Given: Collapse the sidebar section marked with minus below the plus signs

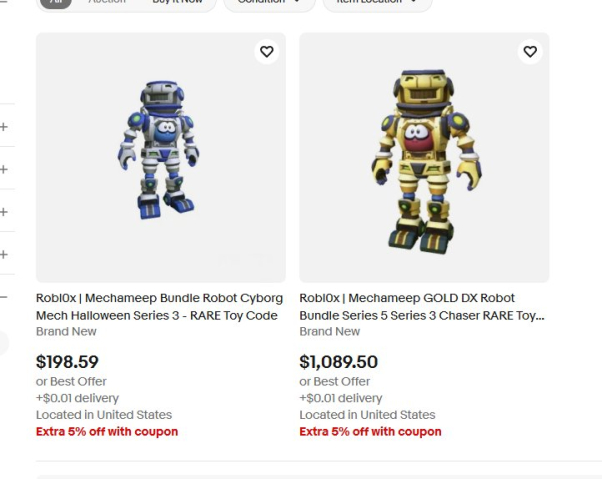Looking at the screenshot, I should coord(3,297).
